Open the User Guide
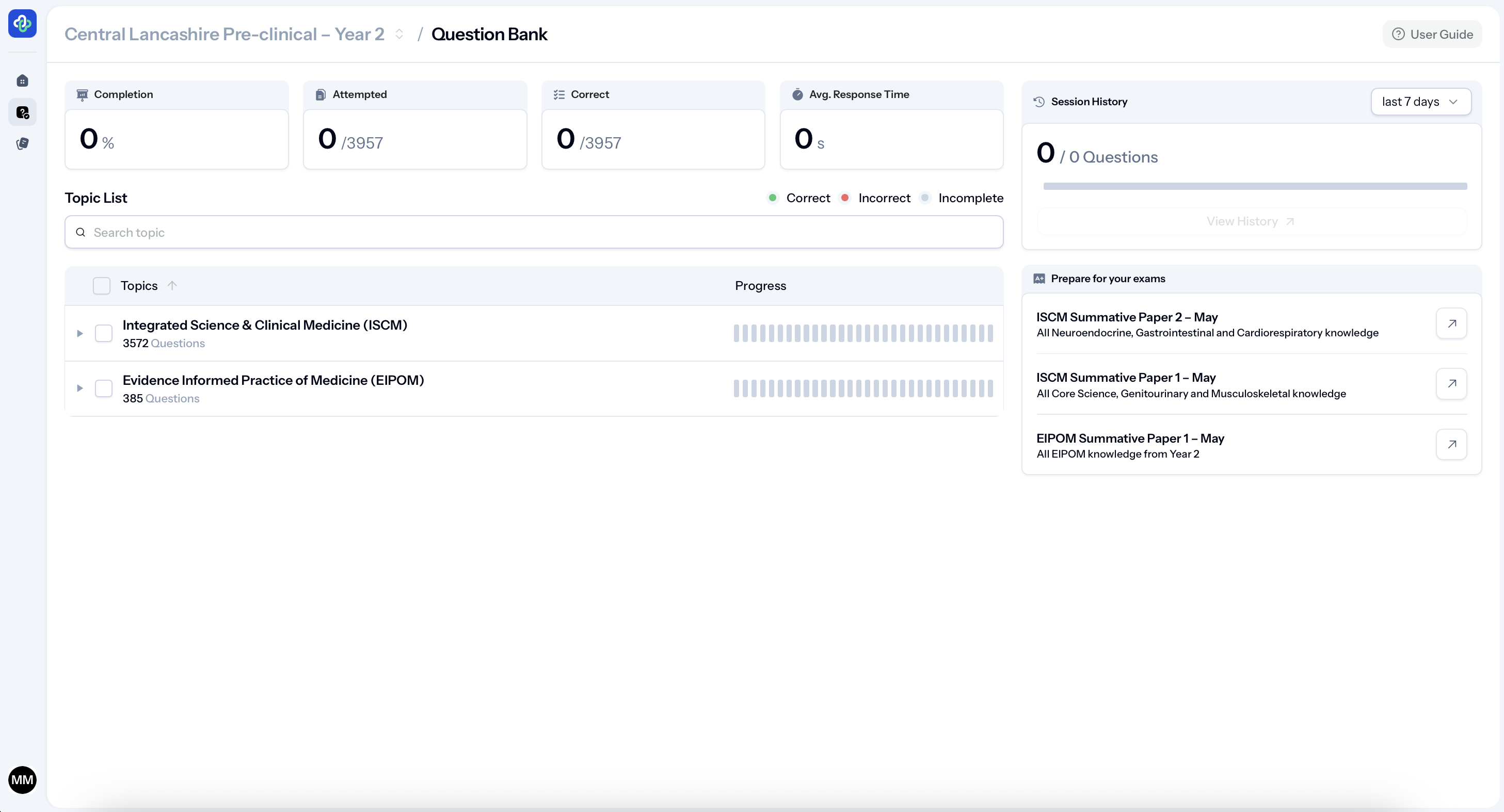The height and width of the screenshot is (812, 1504). (x=1432, y=35)
